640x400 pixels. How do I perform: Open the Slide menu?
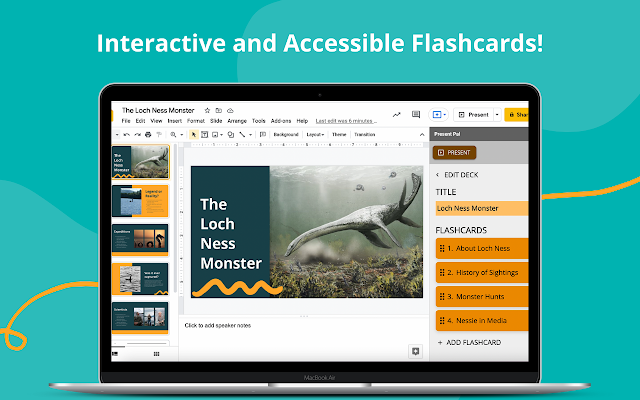[x=216, y=121]
